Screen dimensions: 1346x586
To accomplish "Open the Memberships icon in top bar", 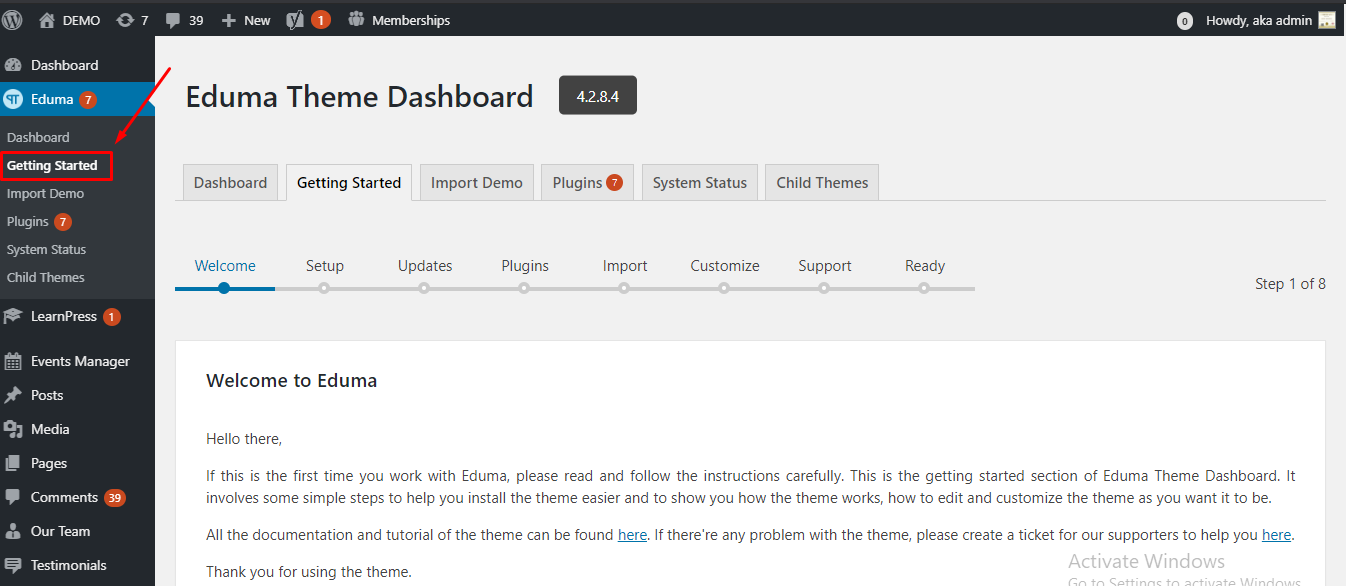I will click(356, 19).
